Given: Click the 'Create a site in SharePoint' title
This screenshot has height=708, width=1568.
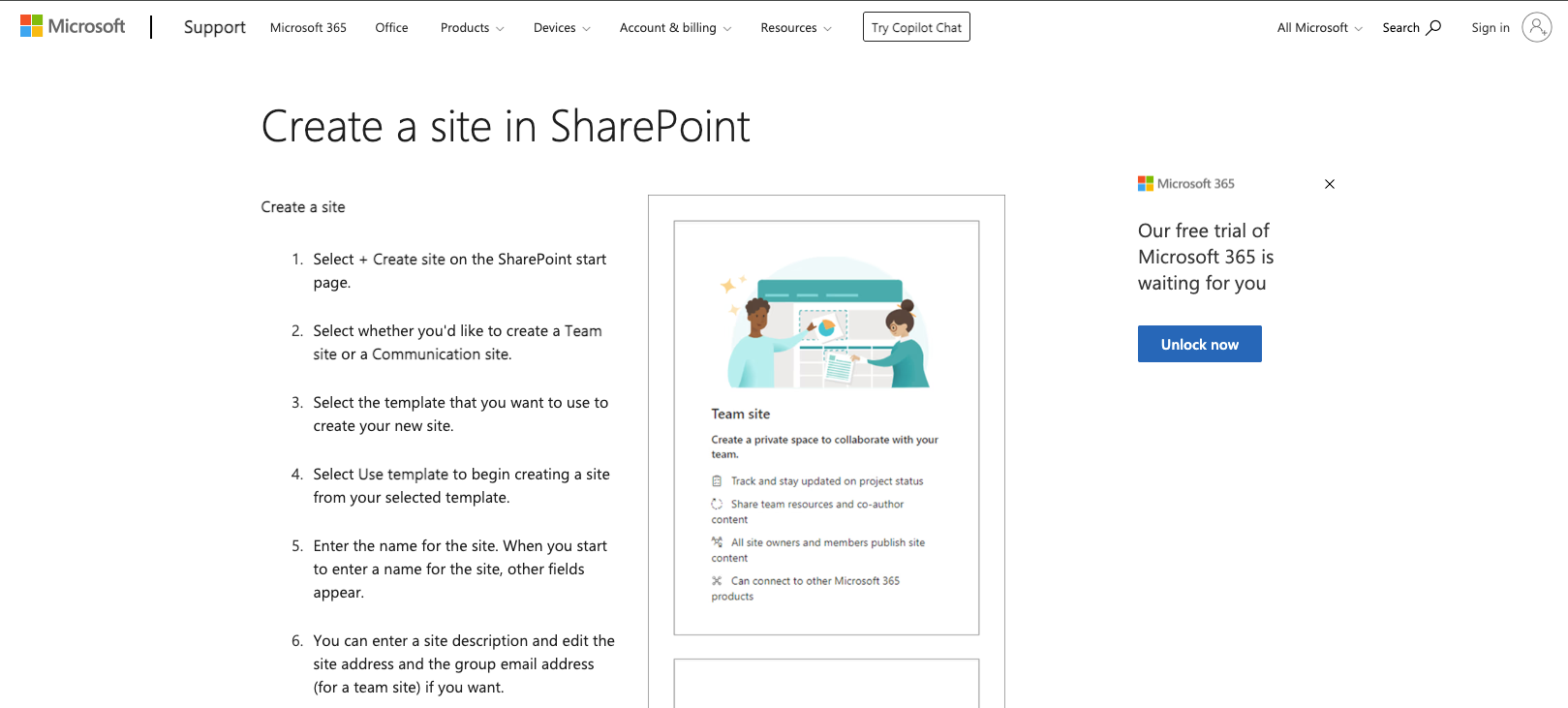Looking at the screenshot, I should coord(506,127).
